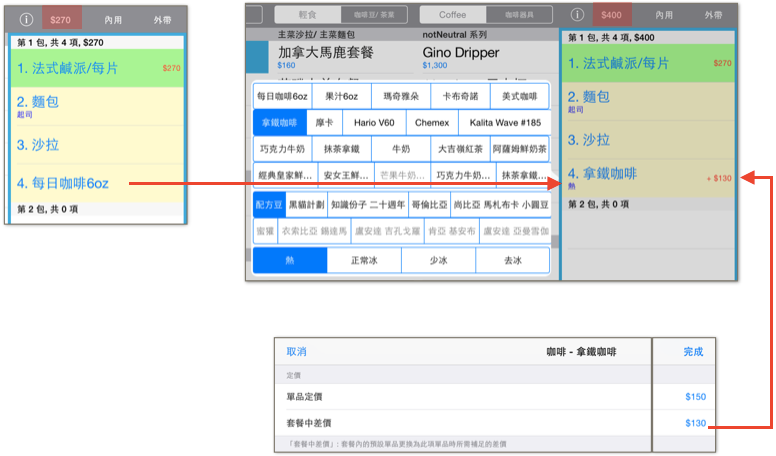
Task: Switch to the Coffee category tab
Action: (453, 15)
